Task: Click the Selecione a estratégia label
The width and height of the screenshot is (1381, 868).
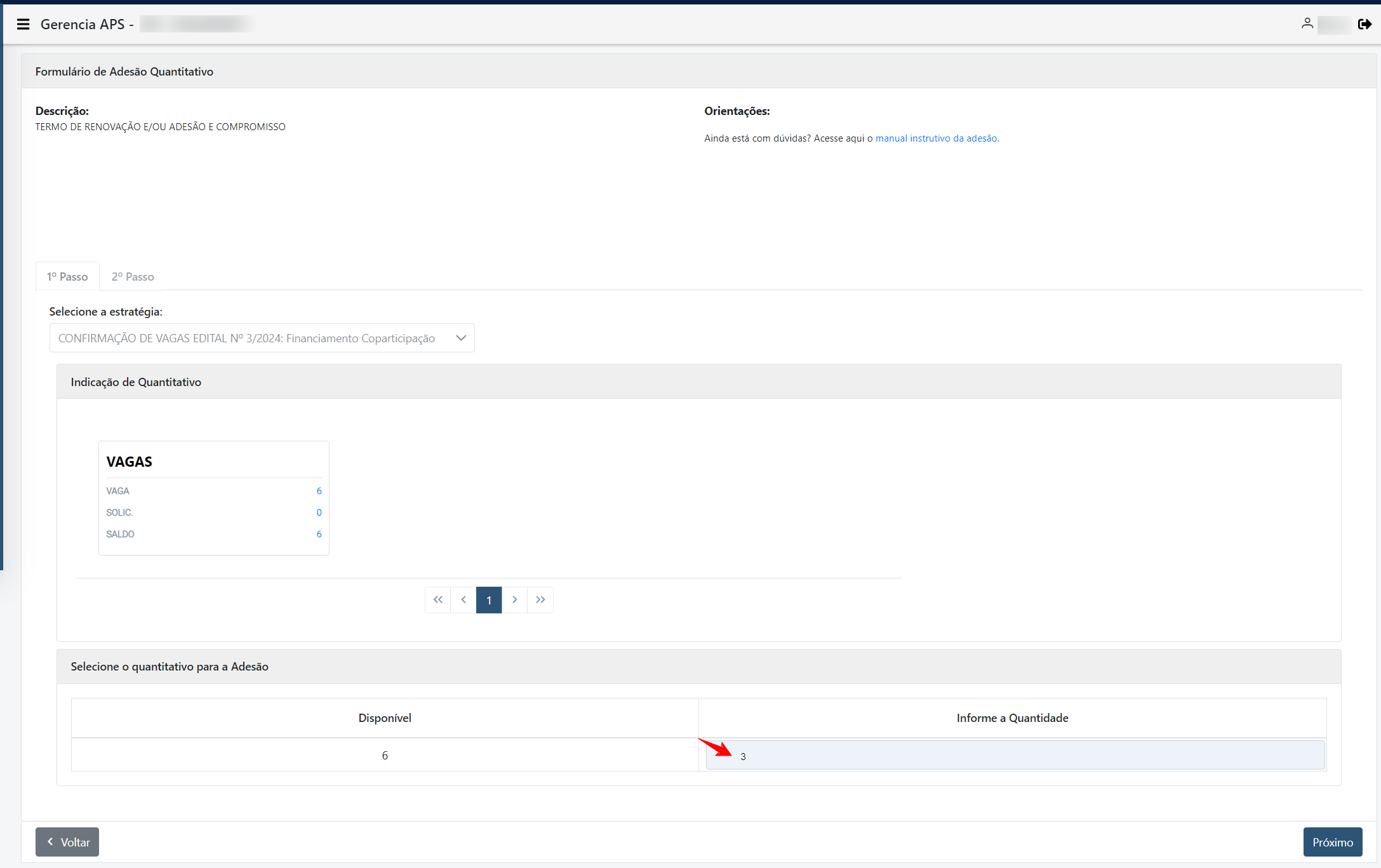Action: pos(105,311)
